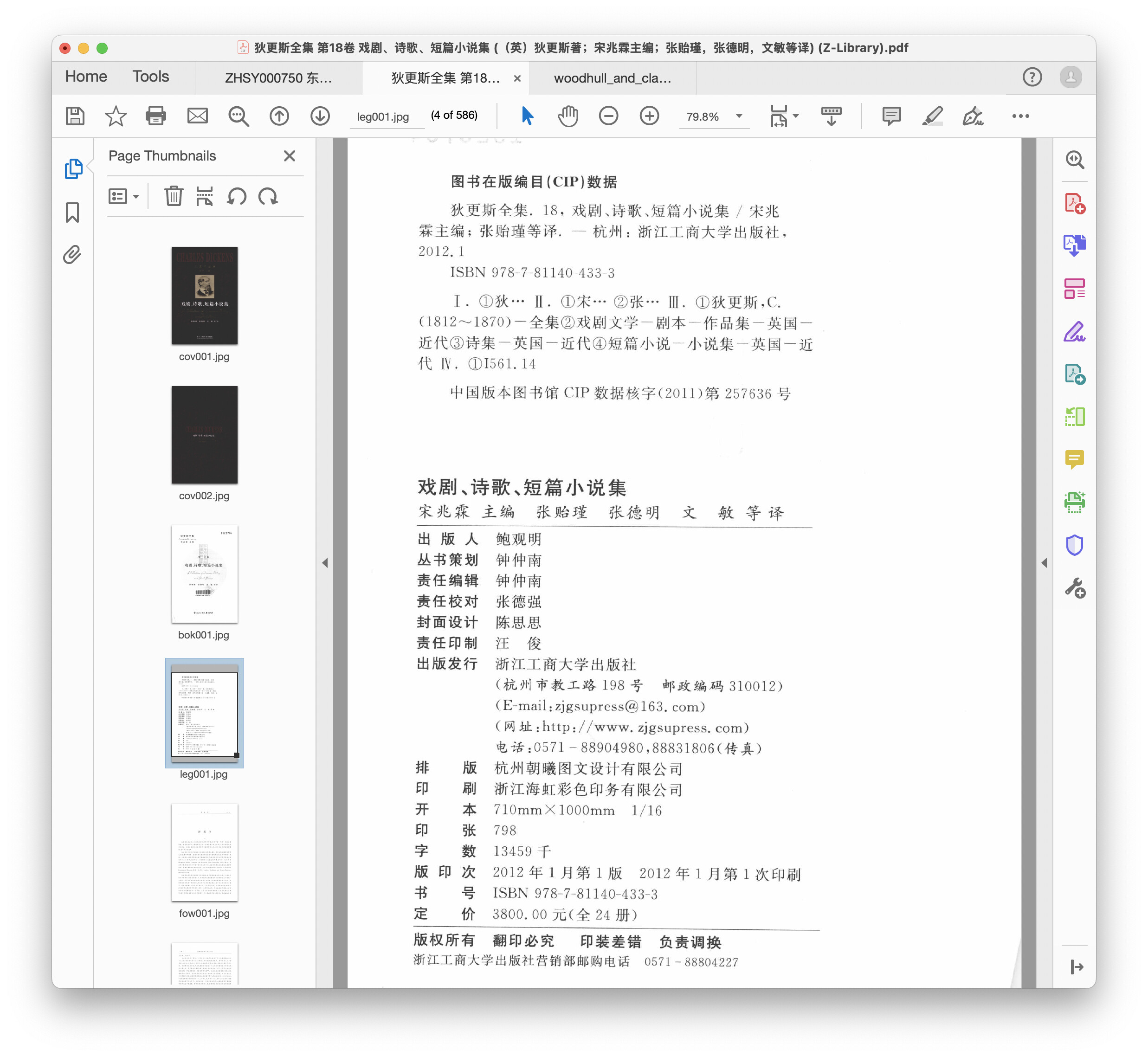Open Fill & Sign tool in right pane
This screenshot has height=1057, width=1148.
1074,332
